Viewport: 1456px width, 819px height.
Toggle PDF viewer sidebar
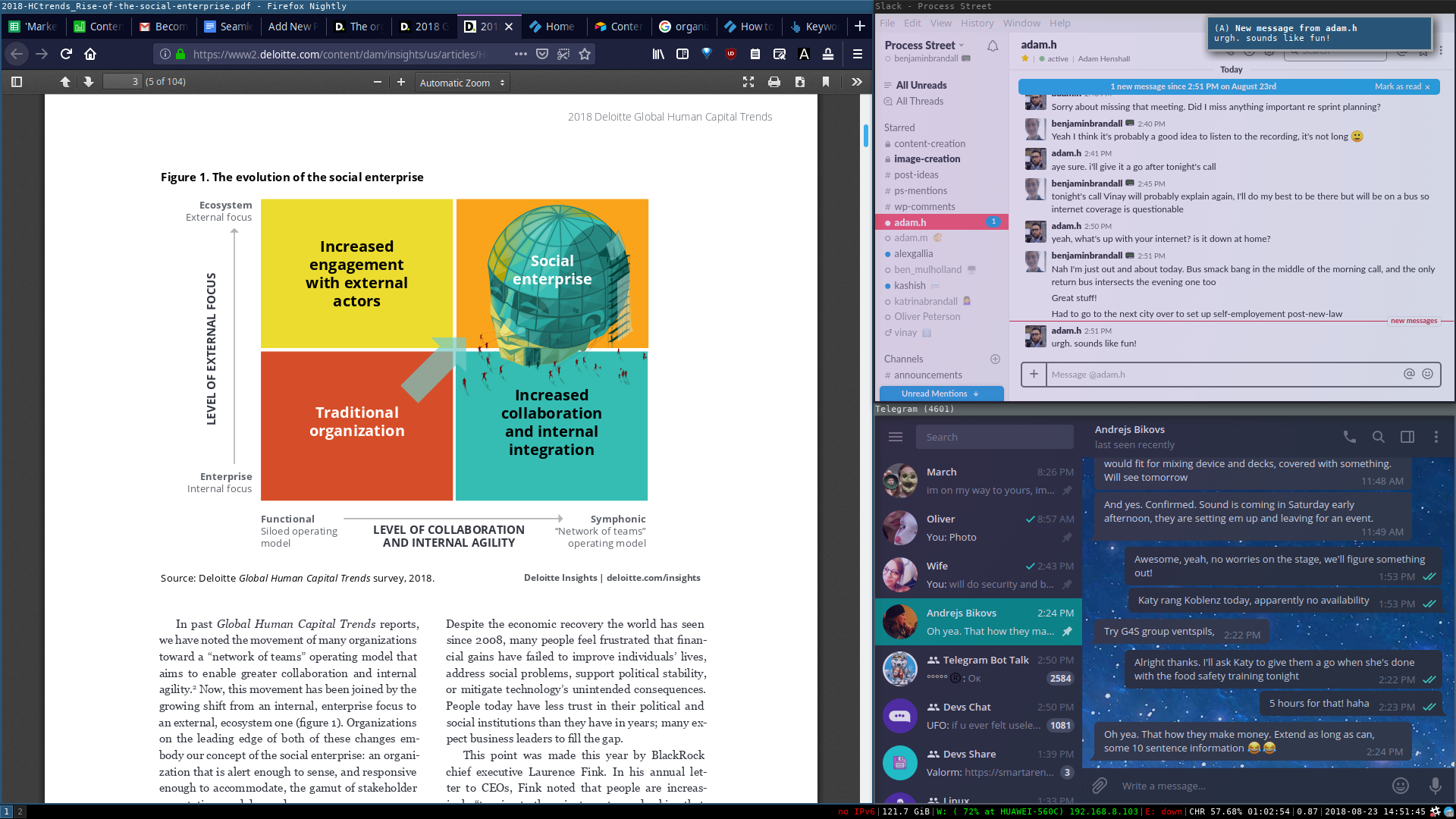(17, 82)
